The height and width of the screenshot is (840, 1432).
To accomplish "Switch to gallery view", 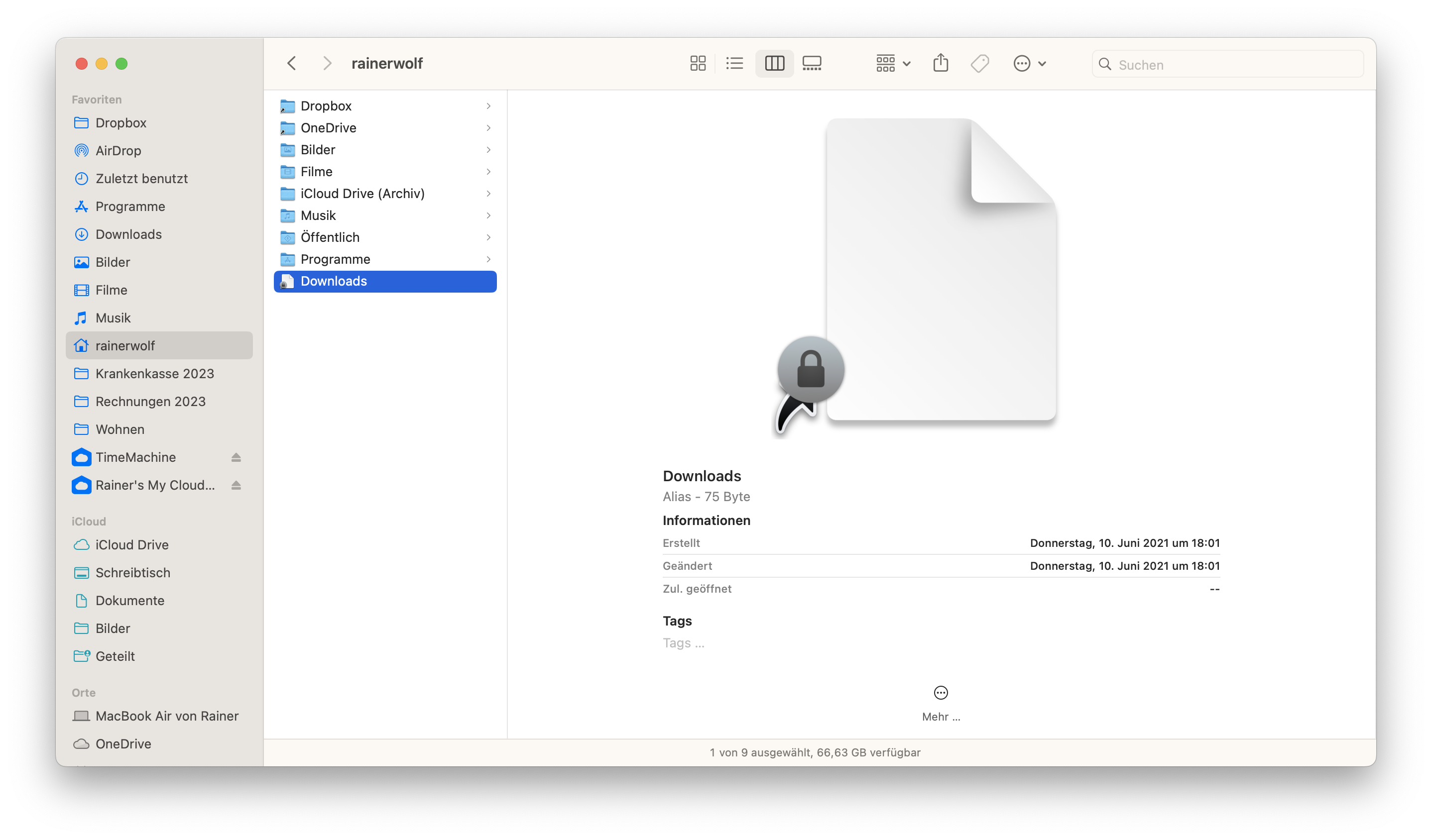I will click(x=812, y=63).
